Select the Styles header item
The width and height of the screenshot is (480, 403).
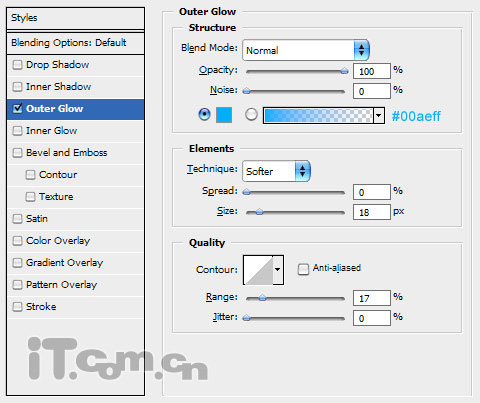click(x=75, y=18)
